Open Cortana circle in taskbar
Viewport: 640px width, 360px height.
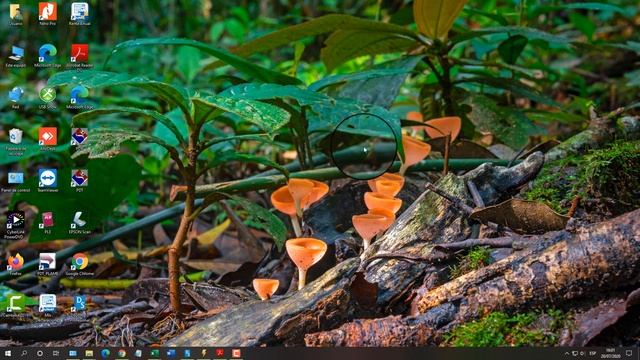pos(40,353)
